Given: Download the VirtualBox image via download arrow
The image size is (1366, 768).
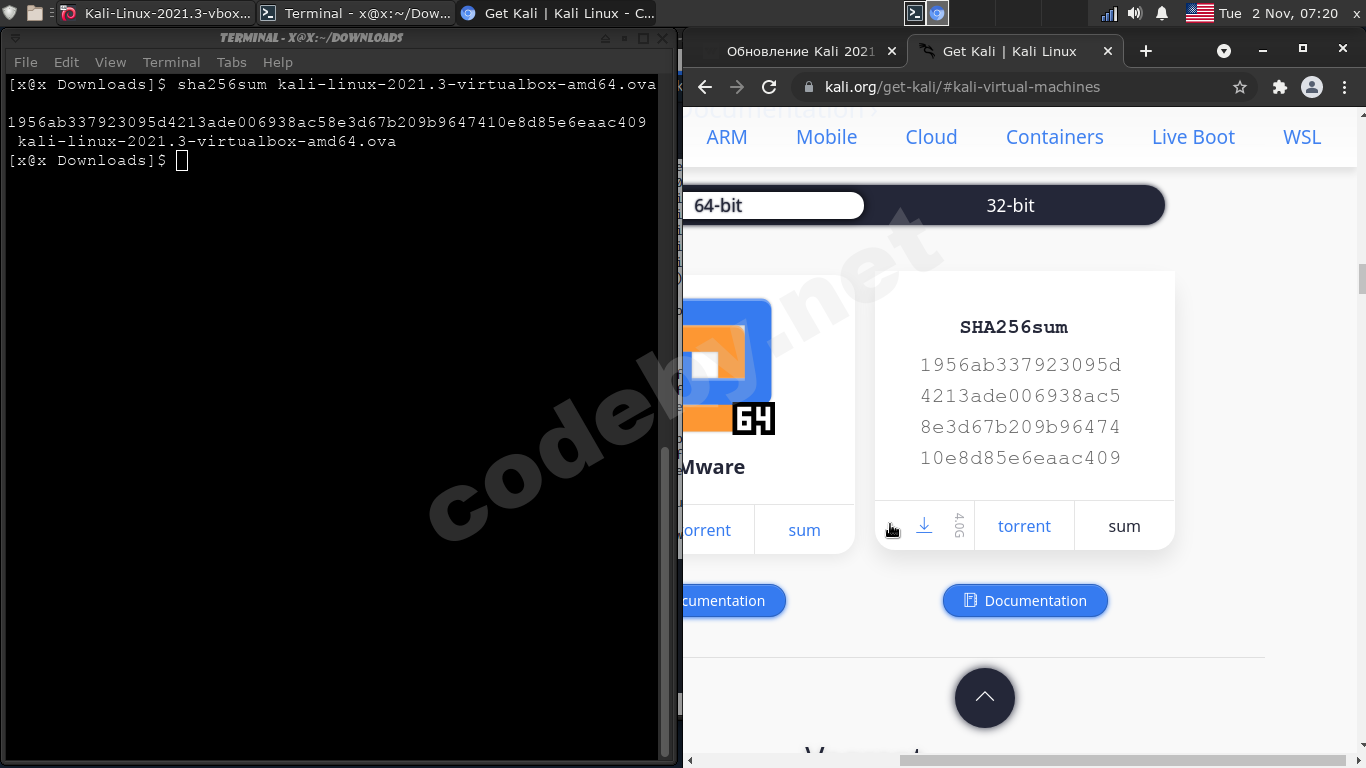Looking at the screenshot, I should (924, 525).
